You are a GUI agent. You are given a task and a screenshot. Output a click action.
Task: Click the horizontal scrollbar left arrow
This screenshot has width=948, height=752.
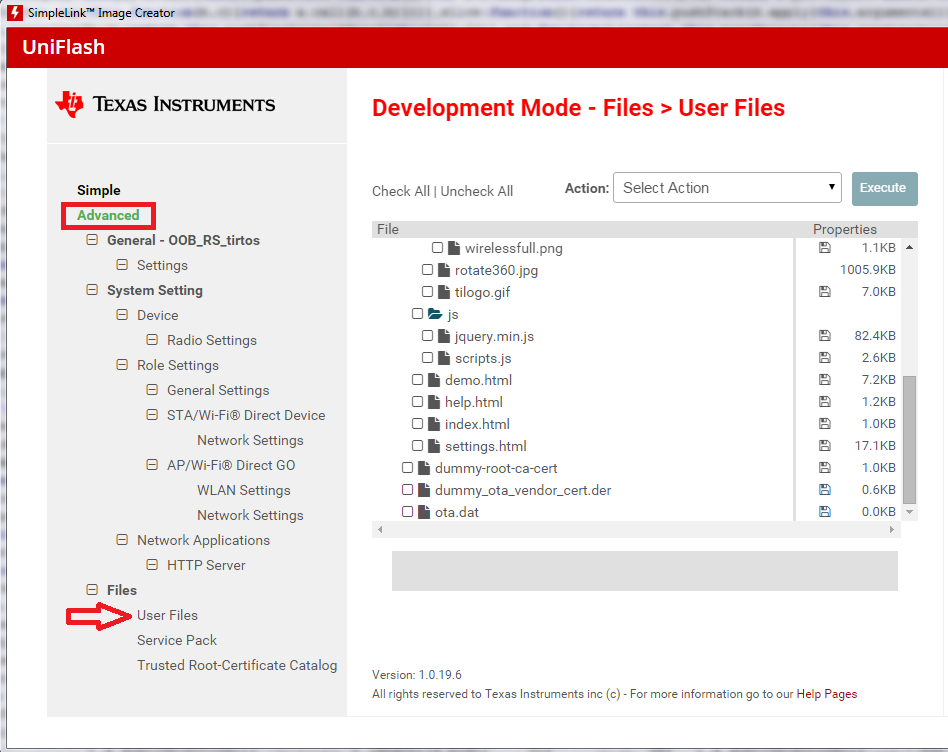[x=380, y=530]
